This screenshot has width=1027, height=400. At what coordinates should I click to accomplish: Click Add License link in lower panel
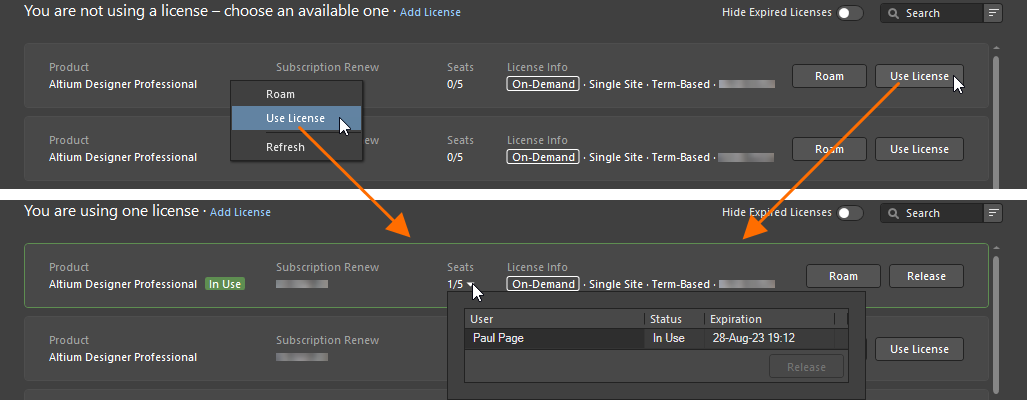240,212
